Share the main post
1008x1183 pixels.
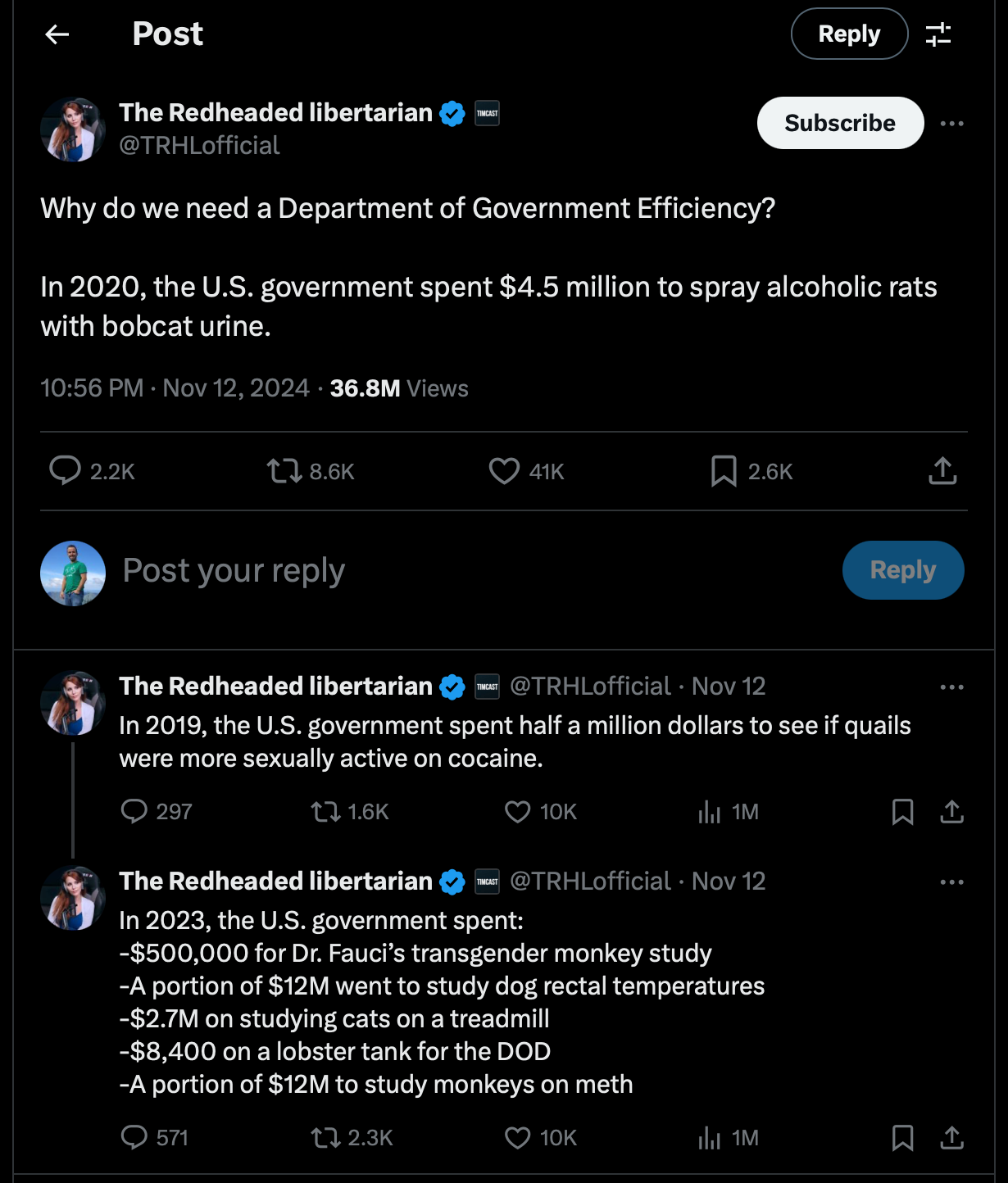point(942,471)
